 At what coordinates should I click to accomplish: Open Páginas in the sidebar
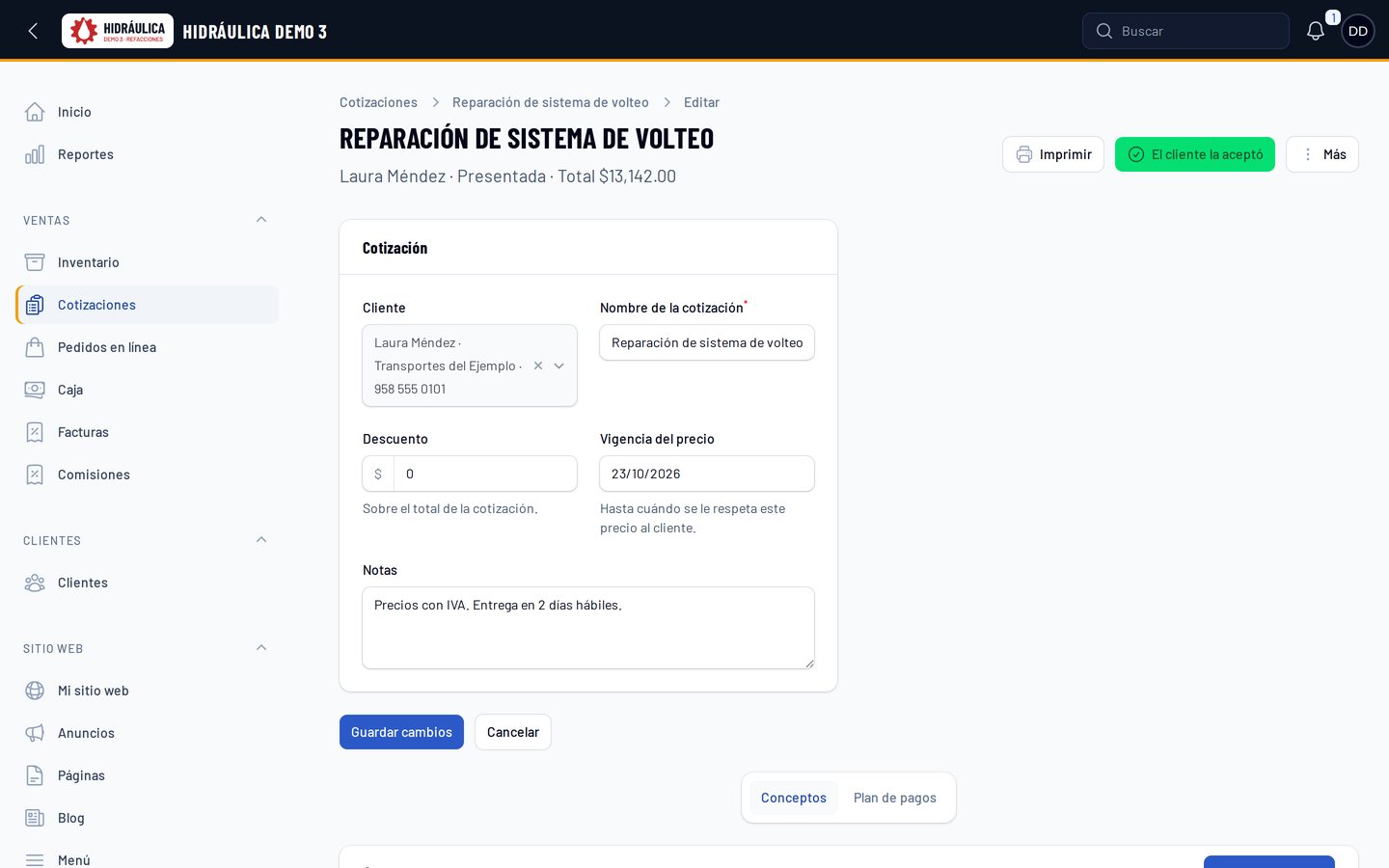pos(147,775)
